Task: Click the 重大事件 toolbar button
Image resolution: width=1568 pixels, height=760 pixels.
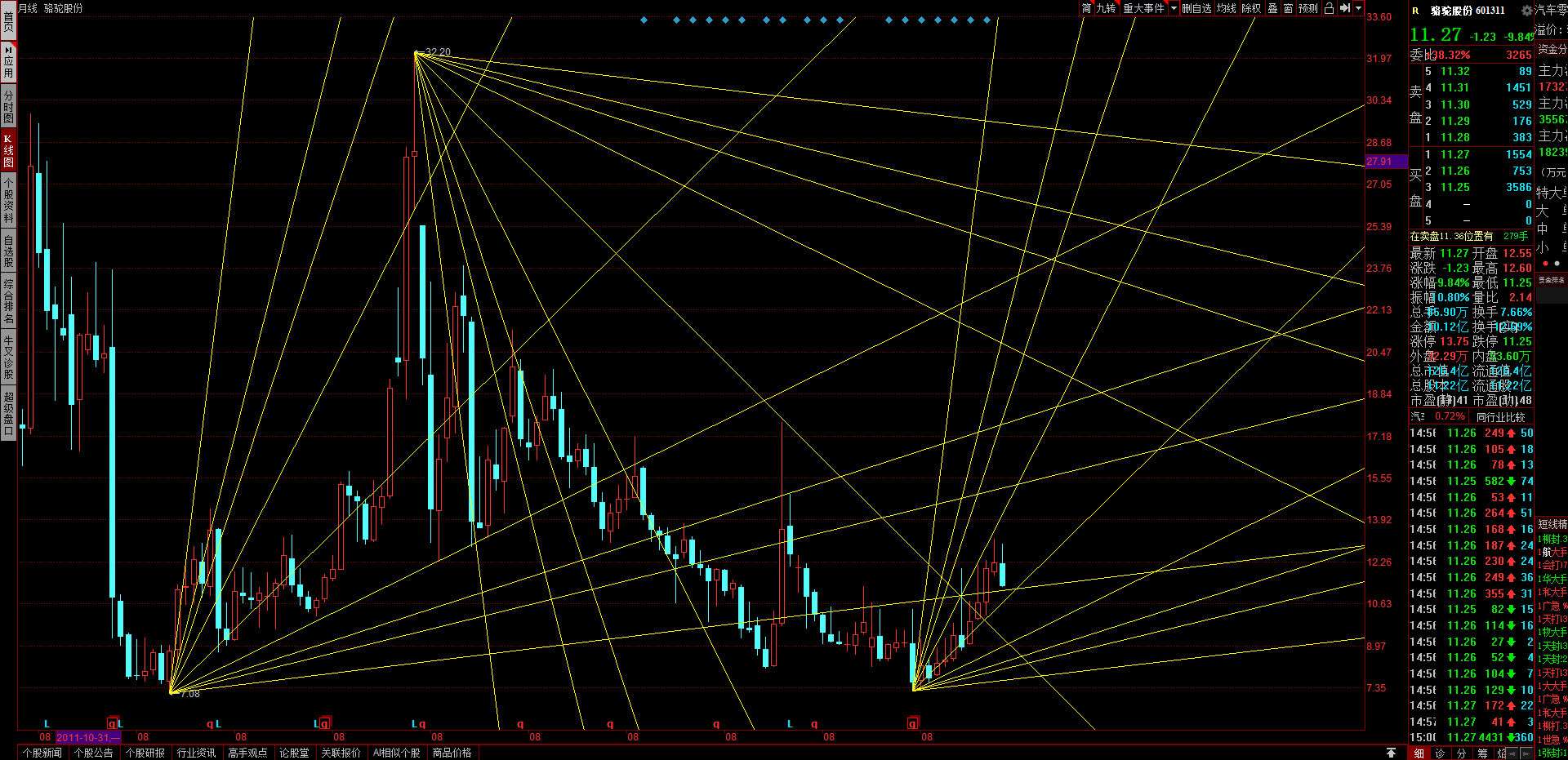Action: point(1143,8)
